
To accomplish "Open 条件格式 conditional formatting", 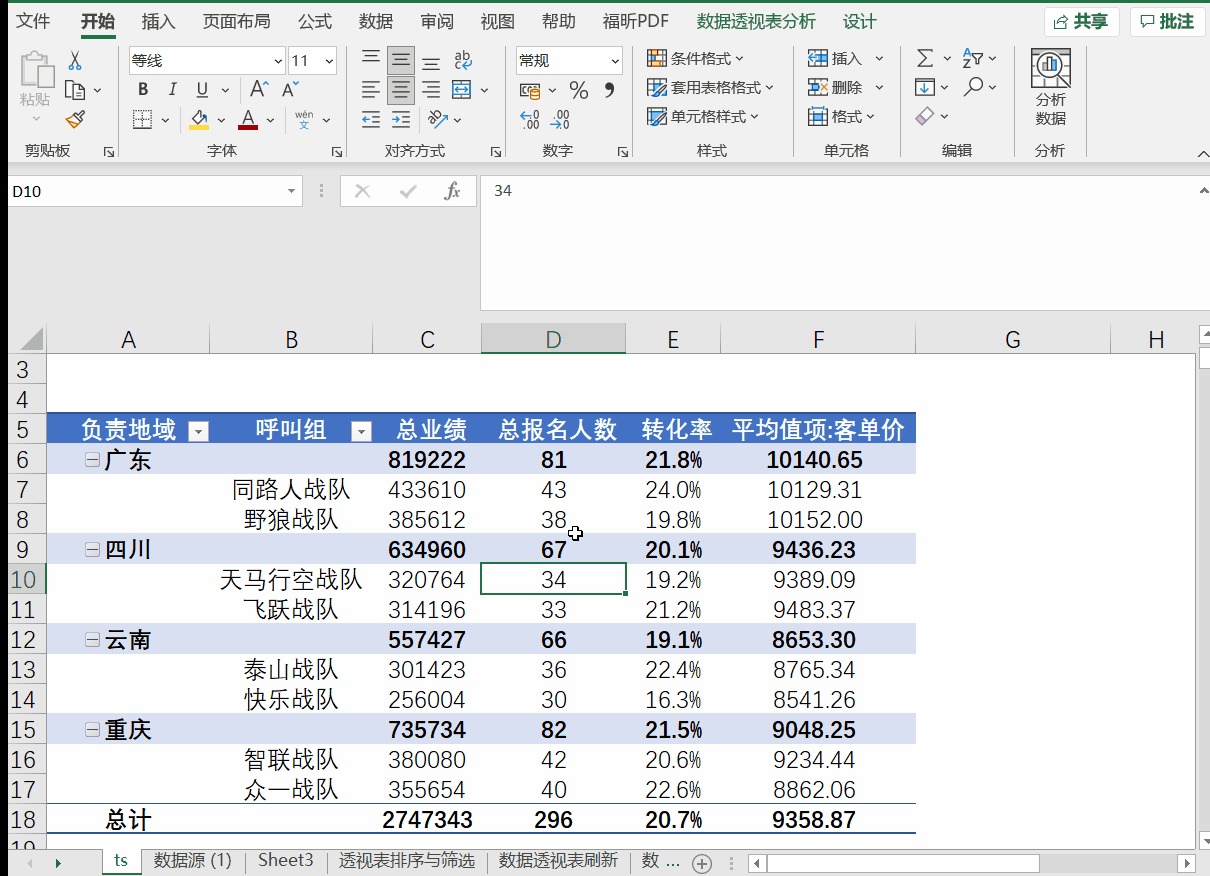I will [695, 59].
